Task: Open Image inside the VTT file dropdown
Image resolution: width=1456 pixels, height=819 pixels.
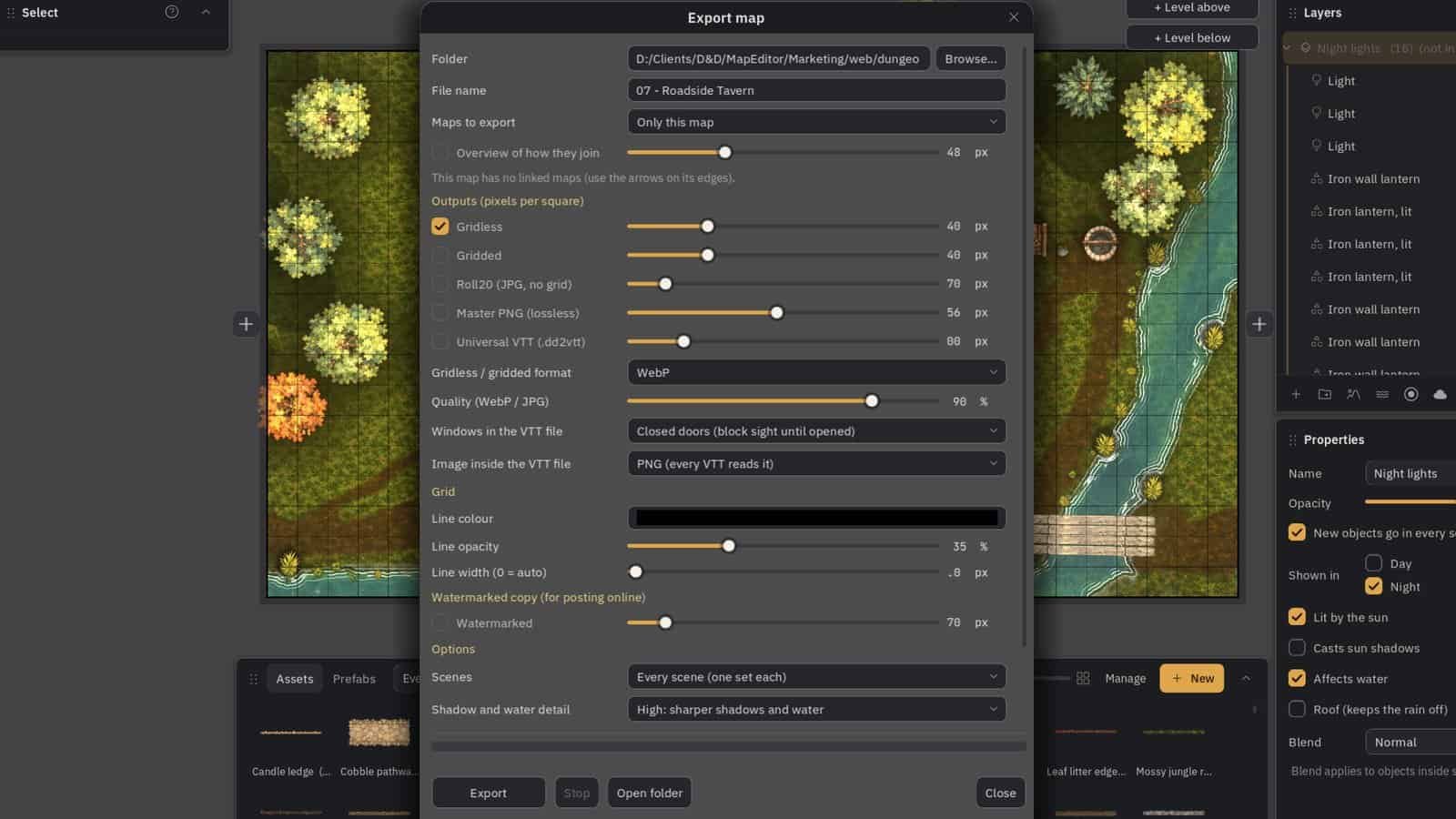Action: tap(816, 464)
